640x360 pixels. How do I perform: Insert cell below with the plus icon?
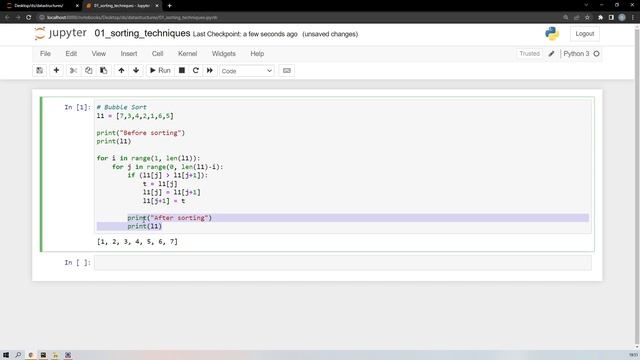(56, 71)
